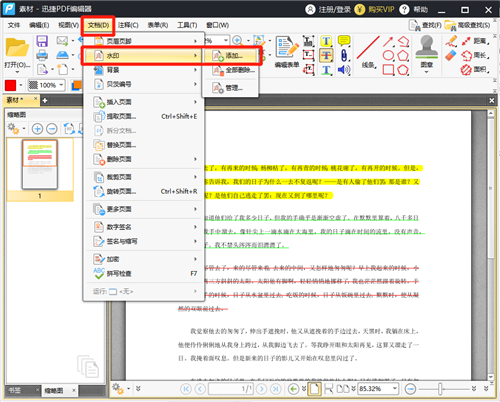Expand dropdown arrow beside red color swatch
500x402 pixels.
click(21, 85)
